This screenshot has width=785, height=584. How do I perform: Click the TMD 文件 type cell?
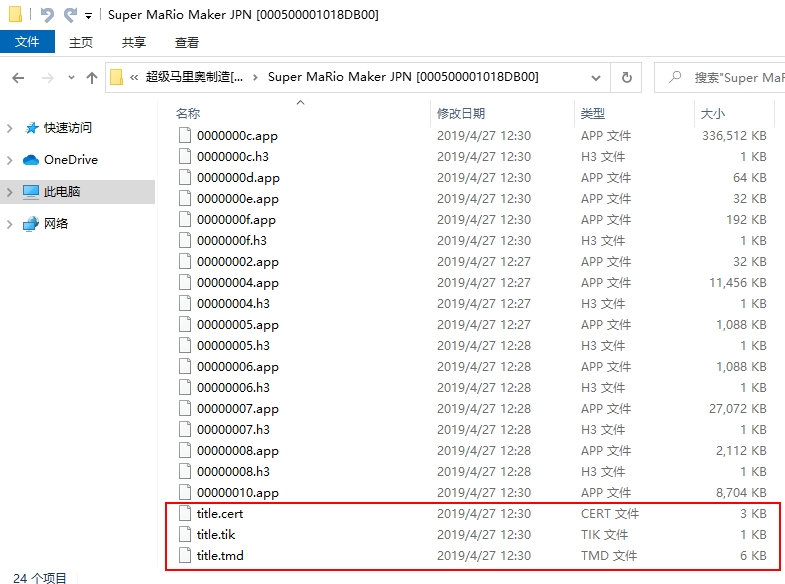tap(609, 556)
